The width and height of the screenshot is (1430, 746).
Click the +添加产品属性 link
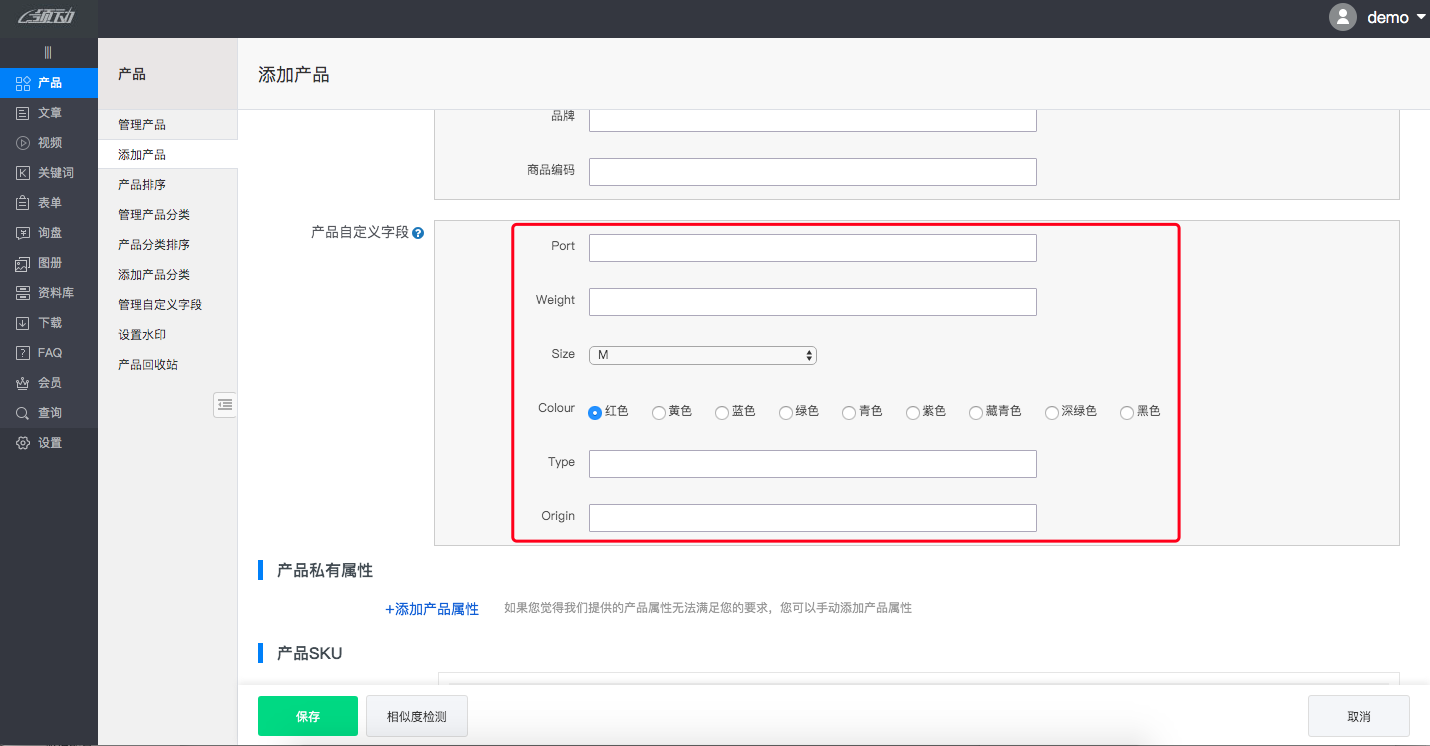point(432,608)
